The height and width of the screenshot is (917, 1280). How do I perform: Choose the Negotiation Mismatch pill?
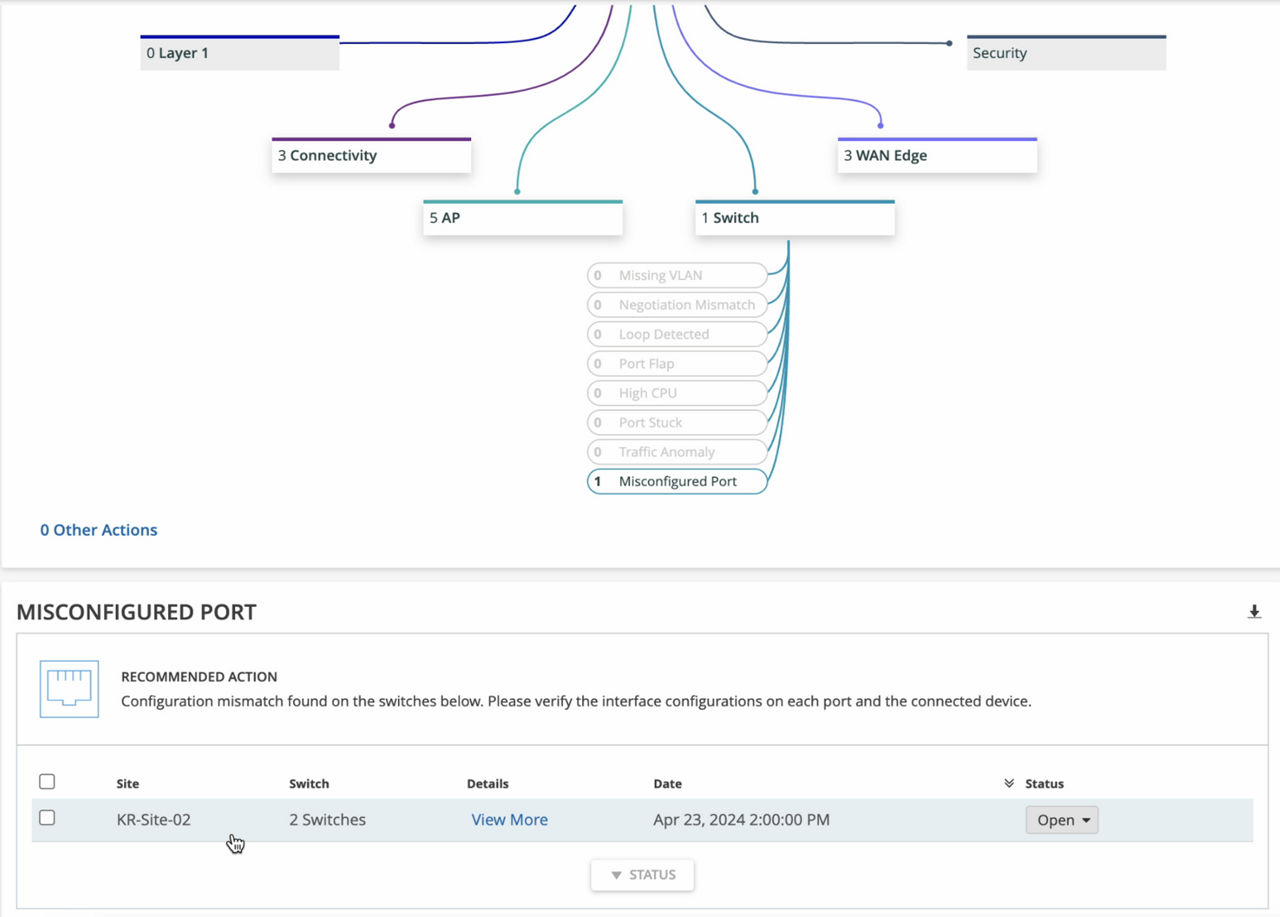click(x=677, y=305)
